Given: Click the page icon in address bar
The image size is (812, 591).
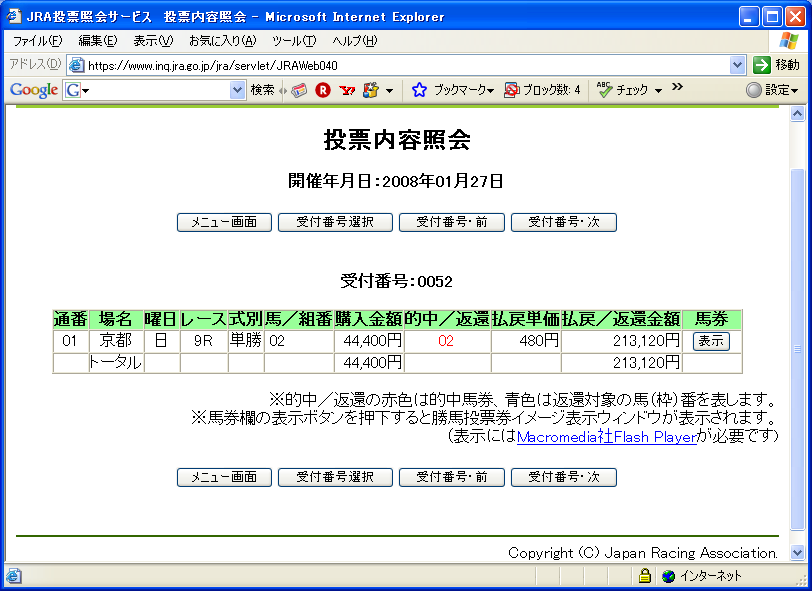Looking at the screenshot, I should point(77,65).
